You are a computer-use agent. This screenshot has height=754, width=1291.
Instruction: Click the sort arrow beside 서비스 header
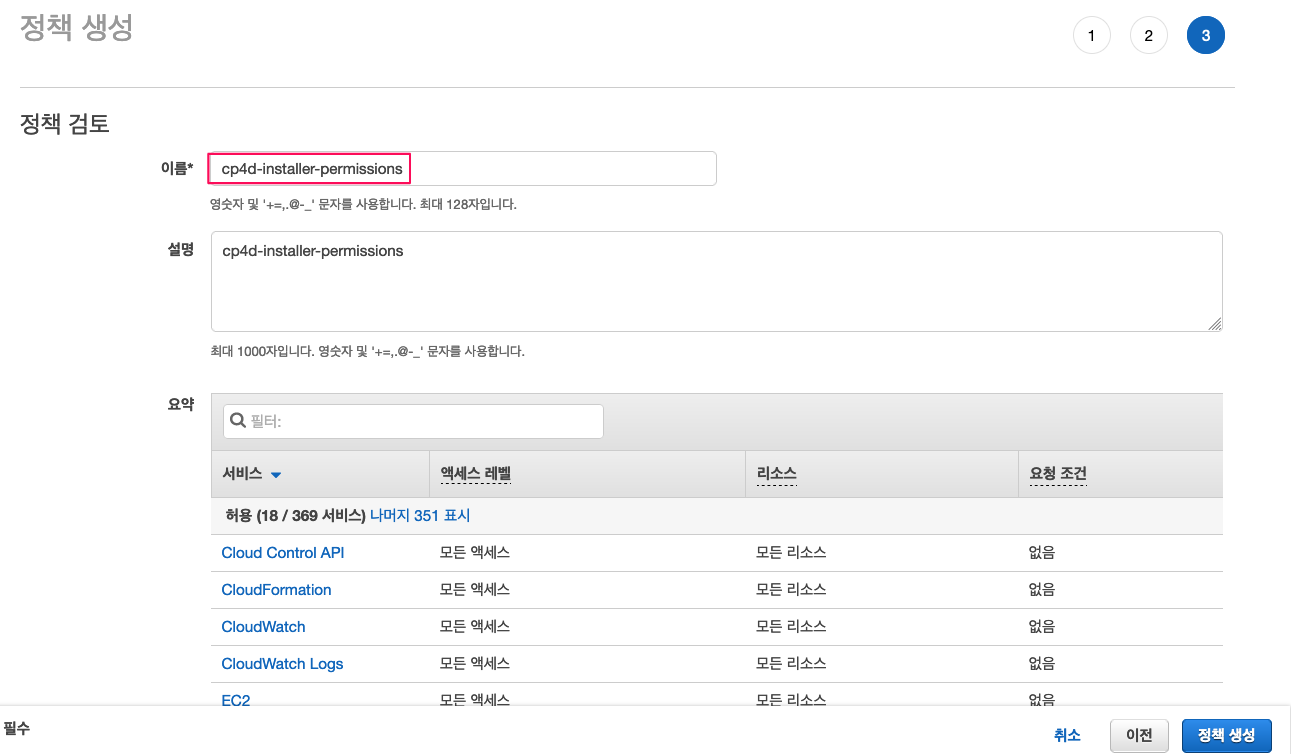[x=276, y=474]
